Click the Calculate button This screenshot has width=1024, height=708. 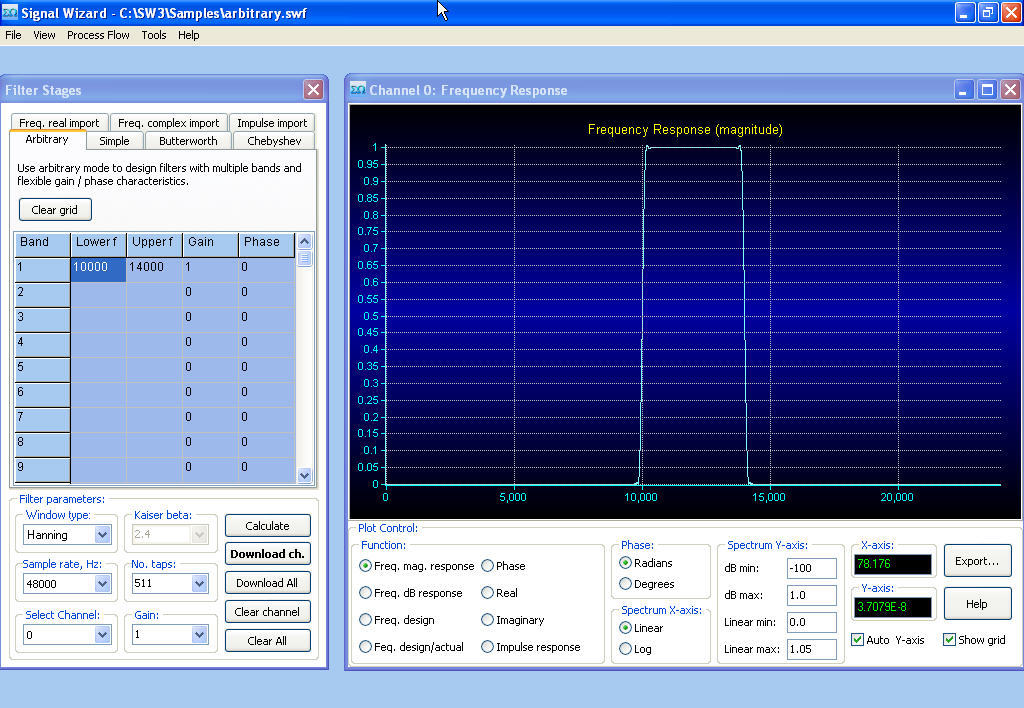point(267,526)
